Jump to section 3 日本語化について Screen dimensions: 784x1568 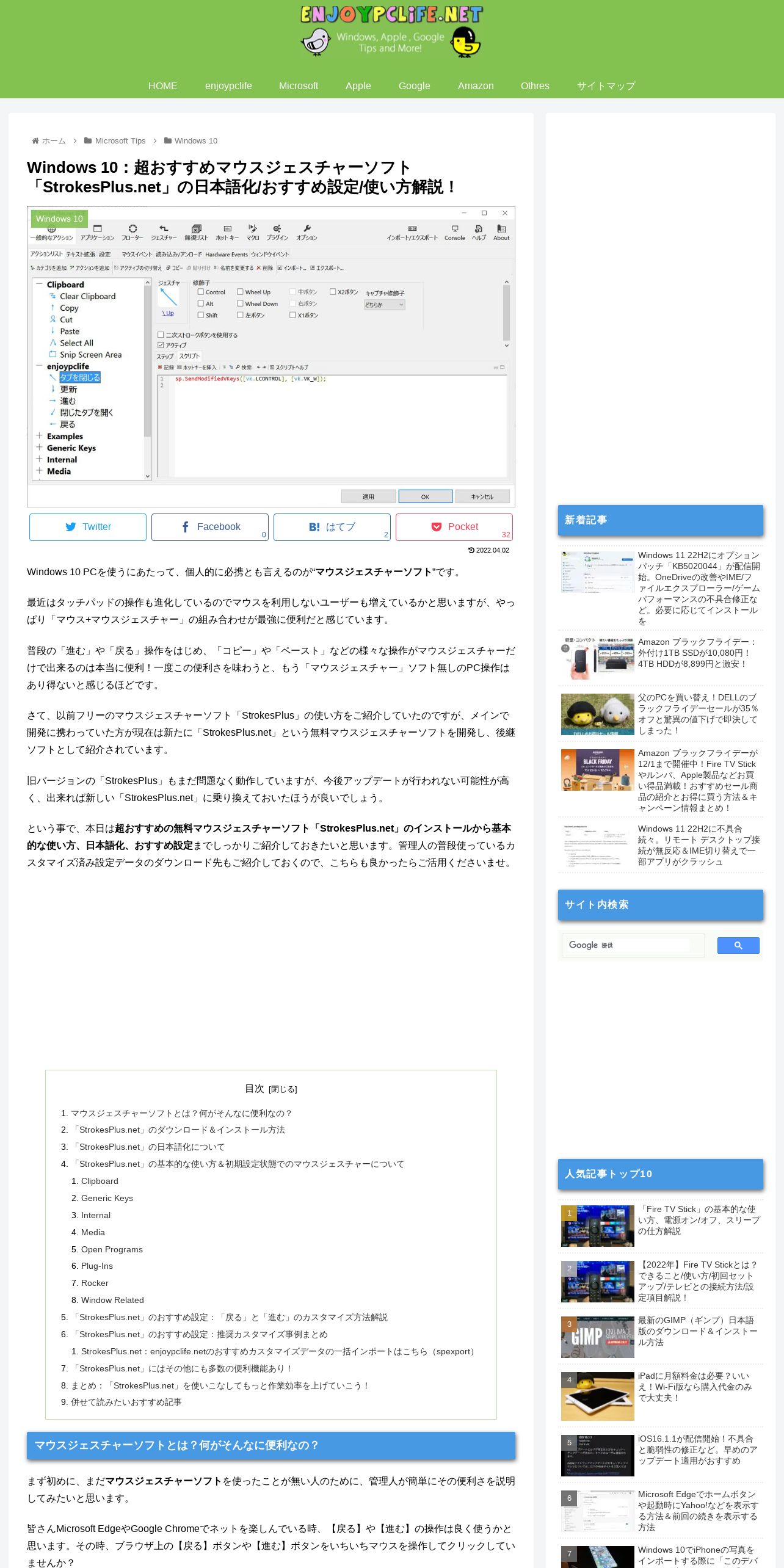point(148,1147)
